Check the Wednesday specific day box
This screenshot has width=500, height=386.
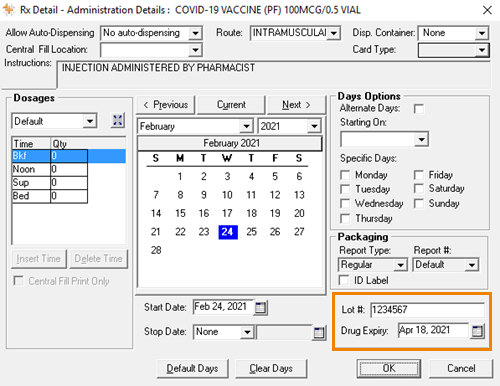click(x=345, y=203)
